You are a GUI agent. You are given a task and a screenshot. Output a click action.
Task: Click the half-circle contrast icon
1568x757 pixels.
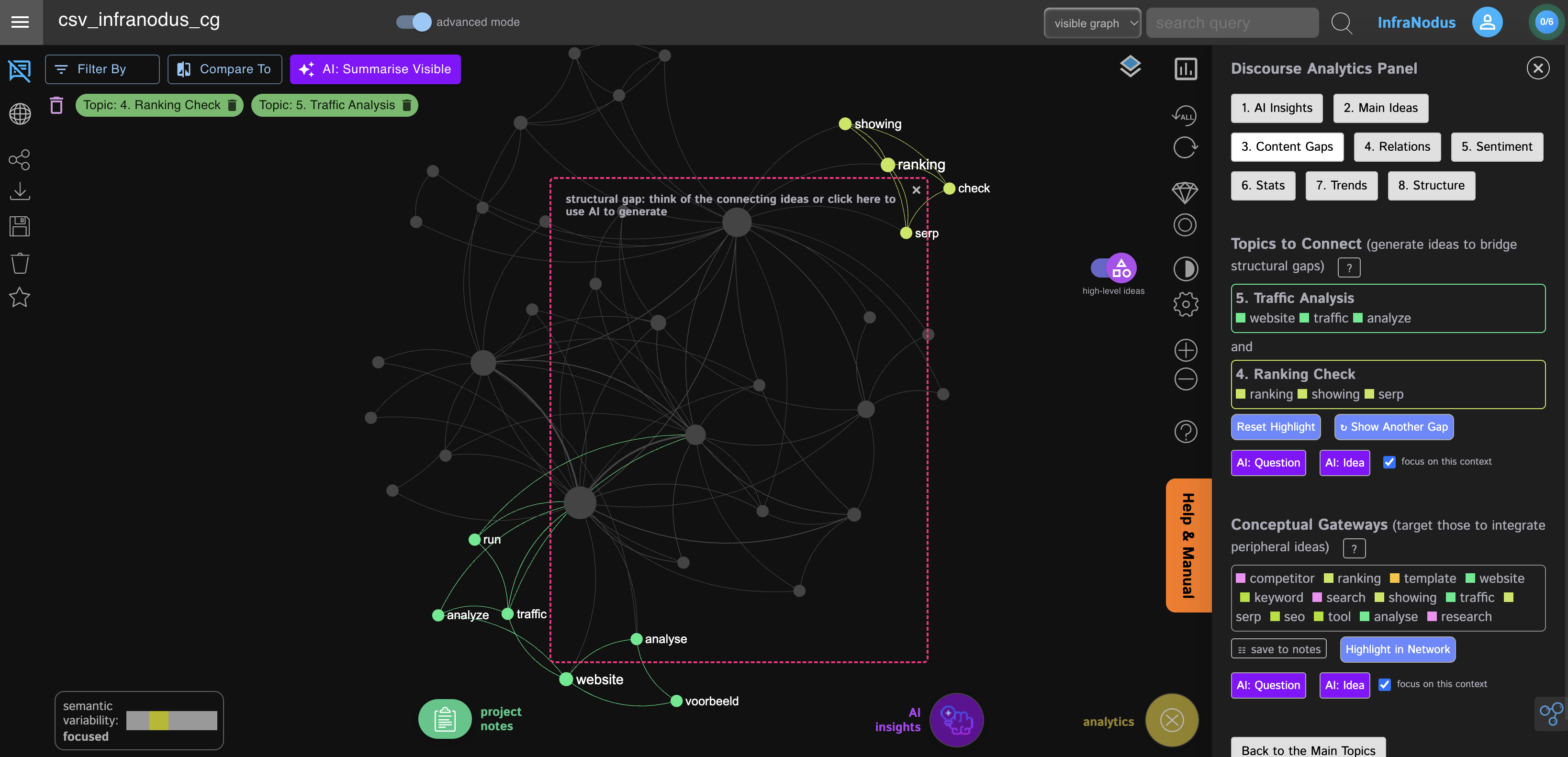point(1185,269)
